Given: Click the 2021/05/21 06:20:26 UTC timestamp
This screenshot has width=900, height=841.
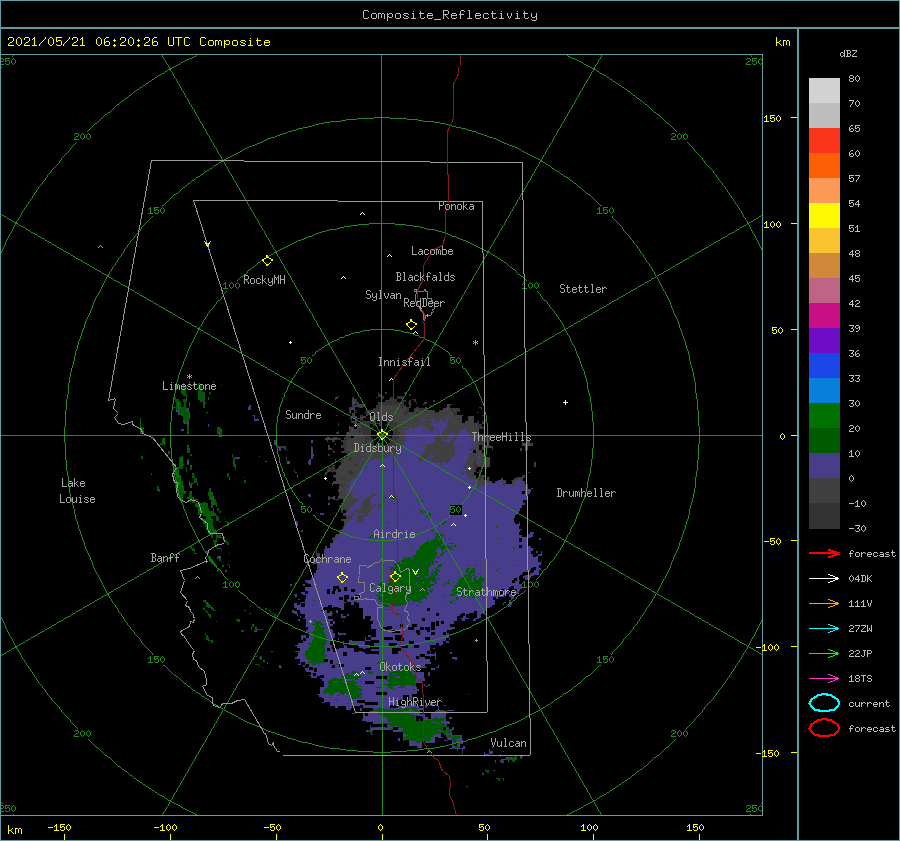Looking at the screenshot, I should point(99,42).
